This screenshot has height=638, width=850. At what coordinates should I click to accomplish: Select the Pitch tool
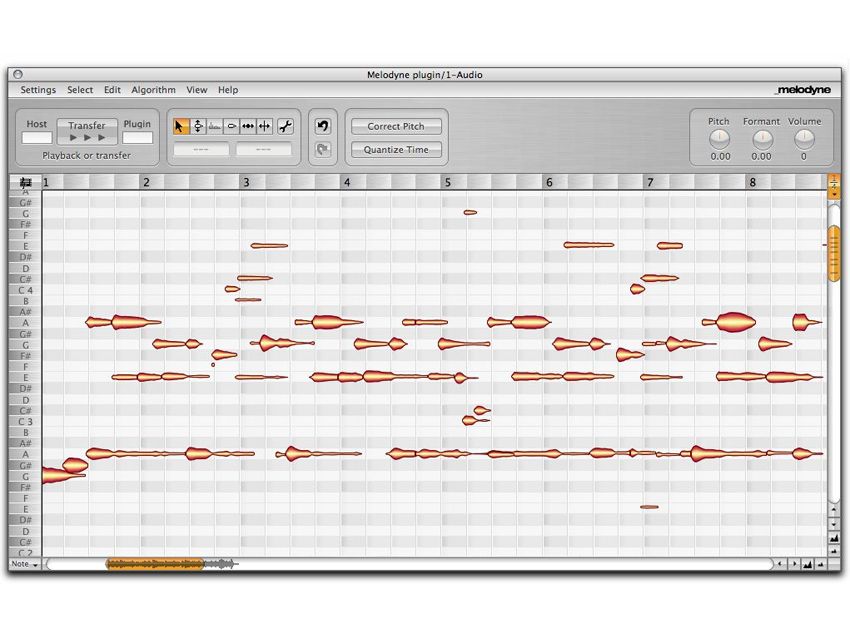point(198,126)
